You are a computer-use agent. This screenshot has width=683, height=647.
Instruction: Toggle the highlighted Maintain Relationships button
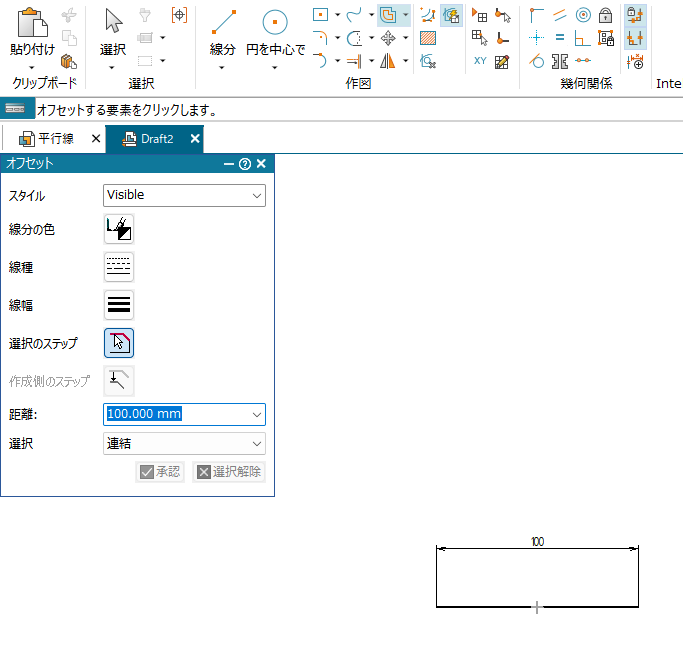click(635, 15)
